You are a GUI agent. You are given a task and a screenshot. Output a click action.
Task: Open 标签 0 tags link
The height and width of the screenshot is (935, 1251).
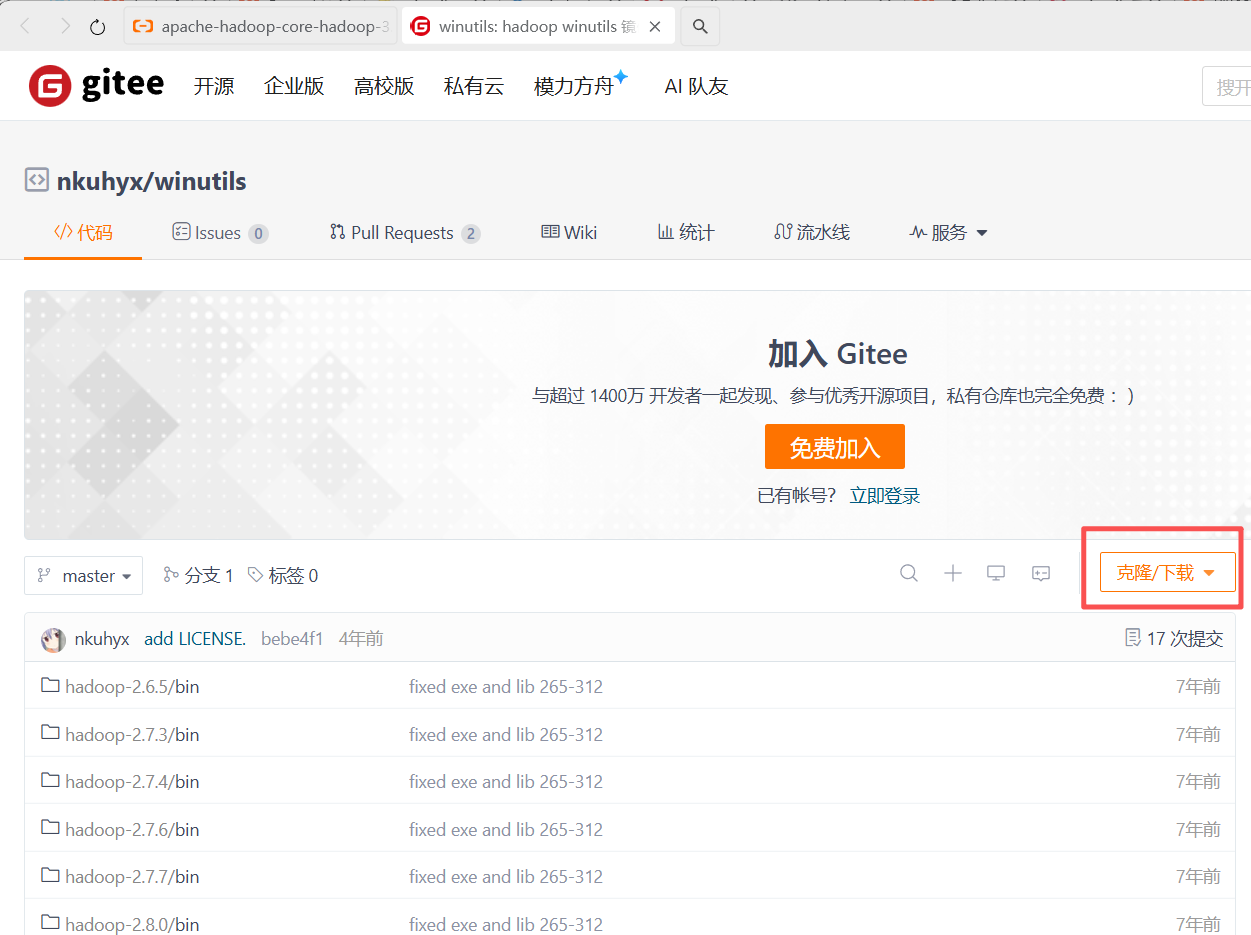[283, 576]
